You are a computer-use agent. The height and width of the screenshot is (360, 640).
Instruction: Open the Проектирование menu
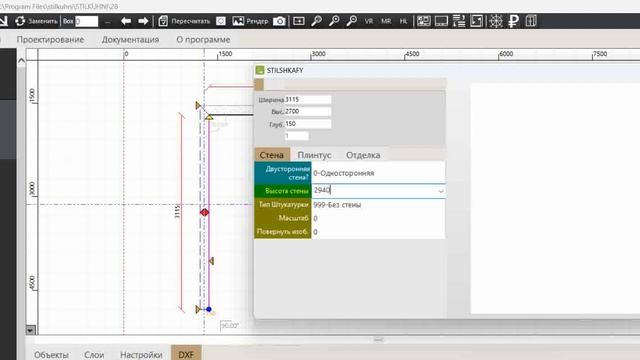[50, 40]
